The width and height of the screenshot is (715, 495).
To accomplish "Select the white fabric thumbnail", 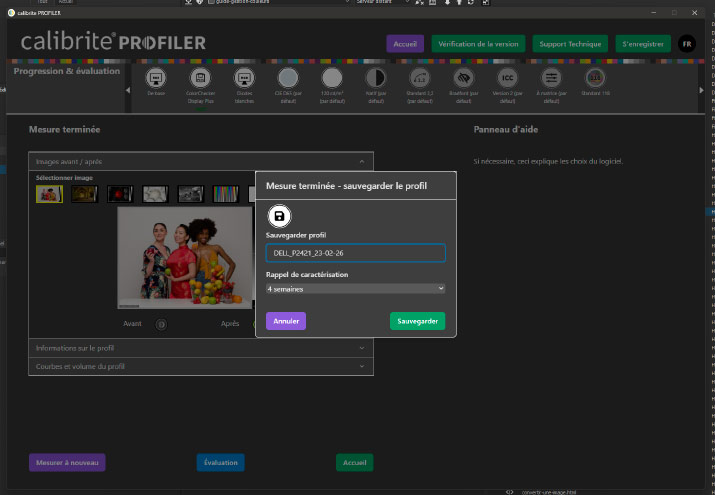I will [155, 194].
